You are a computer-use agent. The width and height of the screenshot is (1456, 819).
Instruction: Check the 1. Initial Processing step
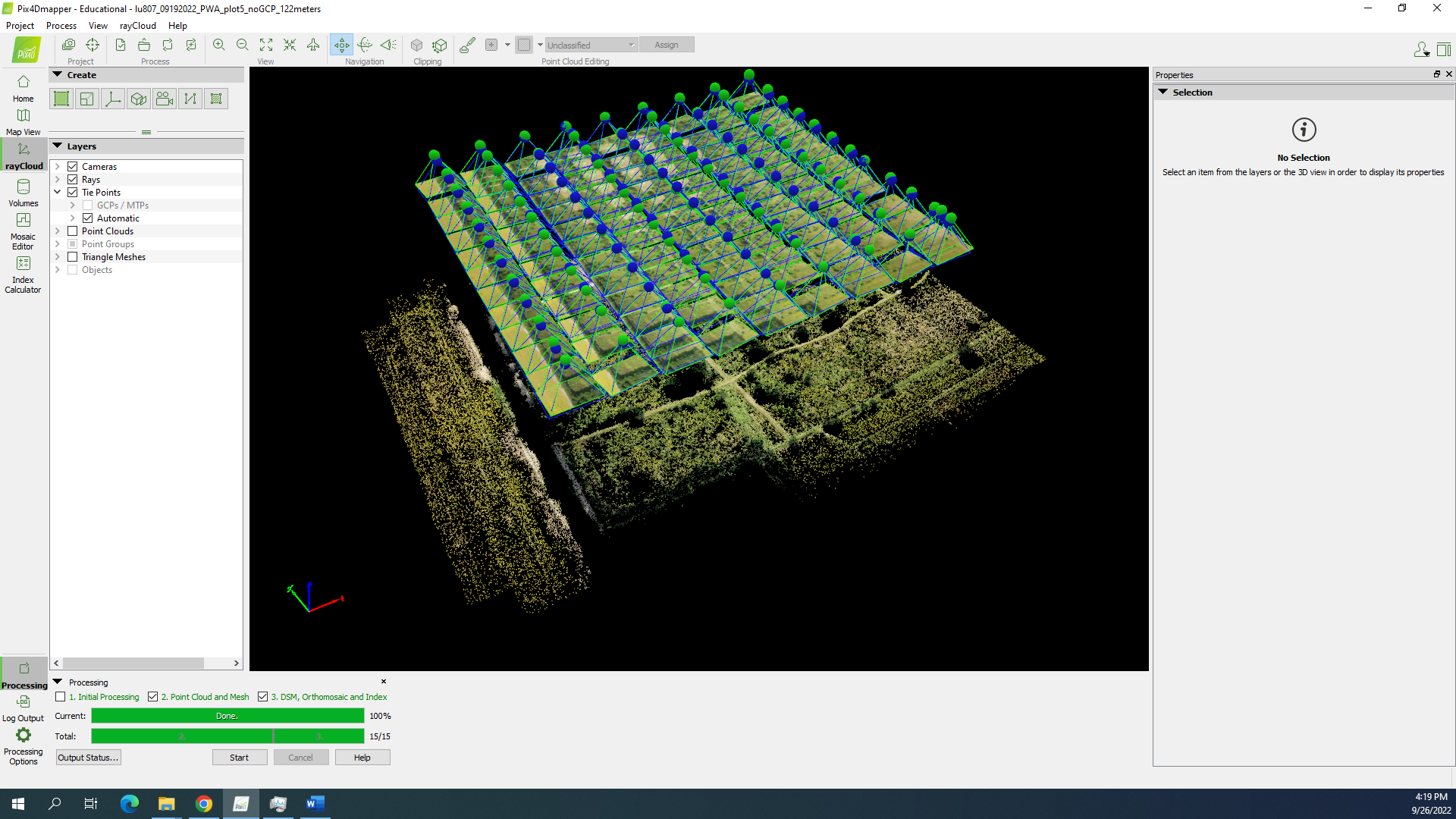61,697
